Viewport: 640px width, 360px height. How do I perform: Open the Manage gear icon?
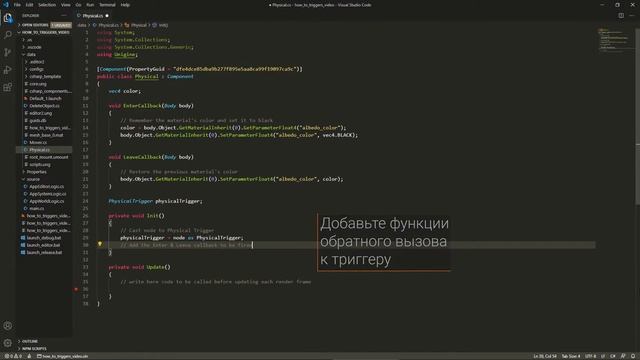tap(7, 343)
